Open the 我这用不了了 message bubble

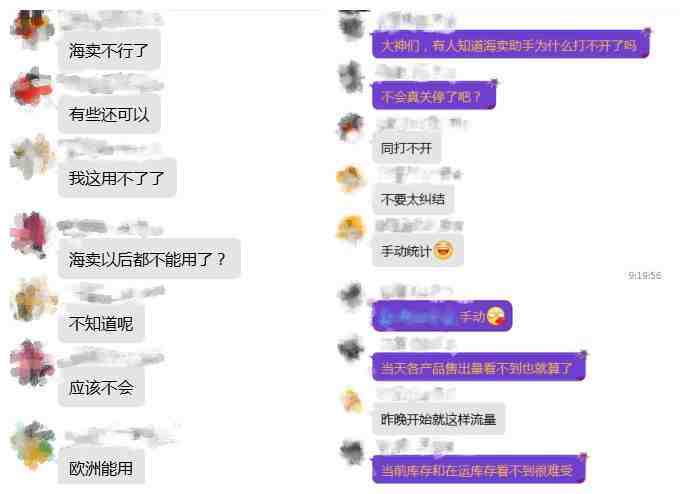[x=117, y=178]
